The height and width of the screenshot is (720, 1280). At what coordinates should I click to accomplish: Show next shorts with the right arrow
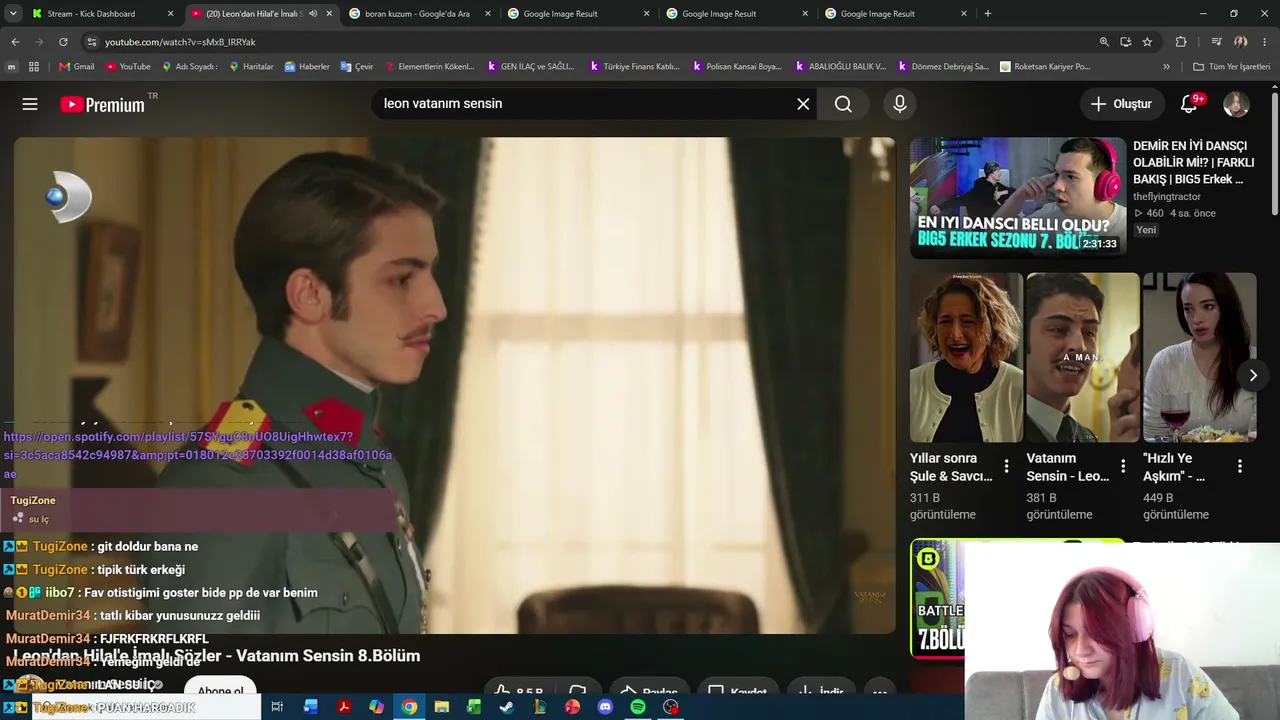[1253, 375]
